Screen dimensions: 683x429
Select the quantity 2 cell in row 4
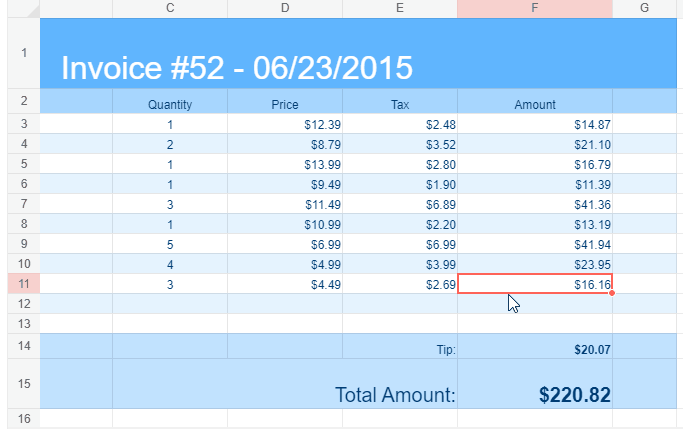(x=170, y=144)
